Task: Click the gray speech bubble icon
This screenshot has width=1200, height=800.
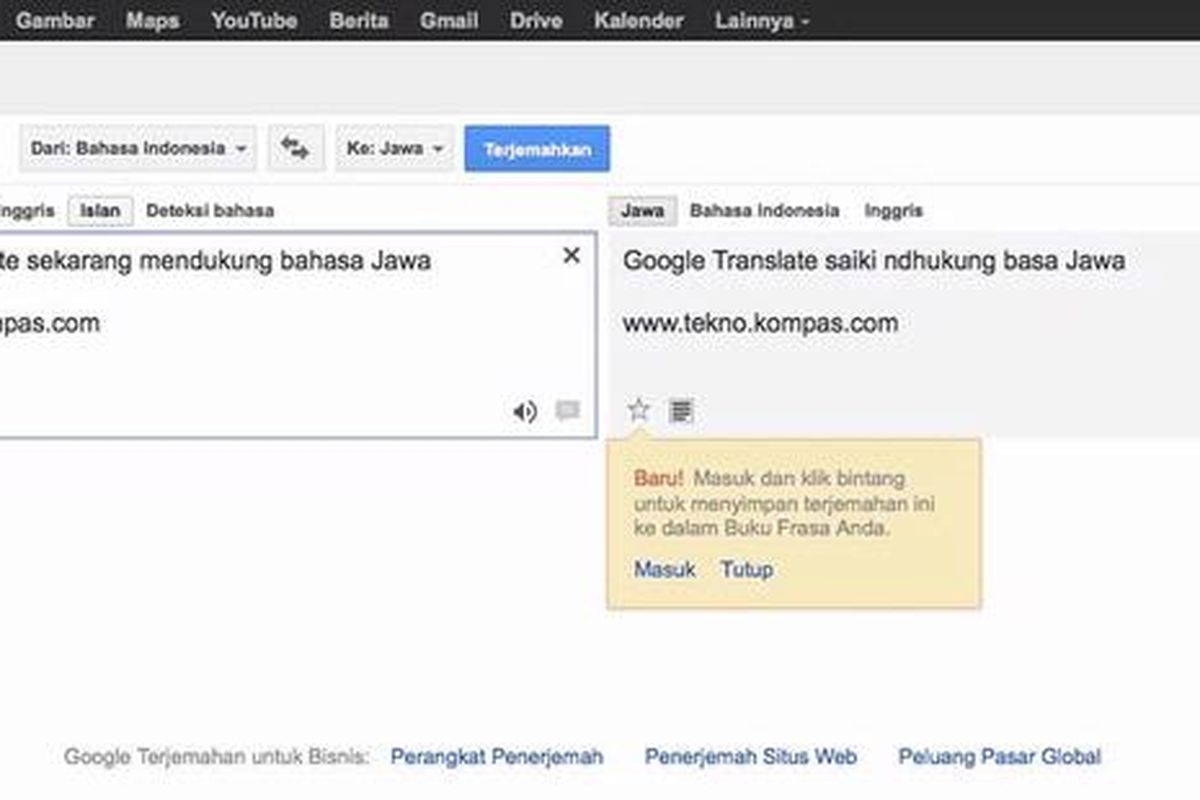Action: pyautogui.click(x=568, y=411)
